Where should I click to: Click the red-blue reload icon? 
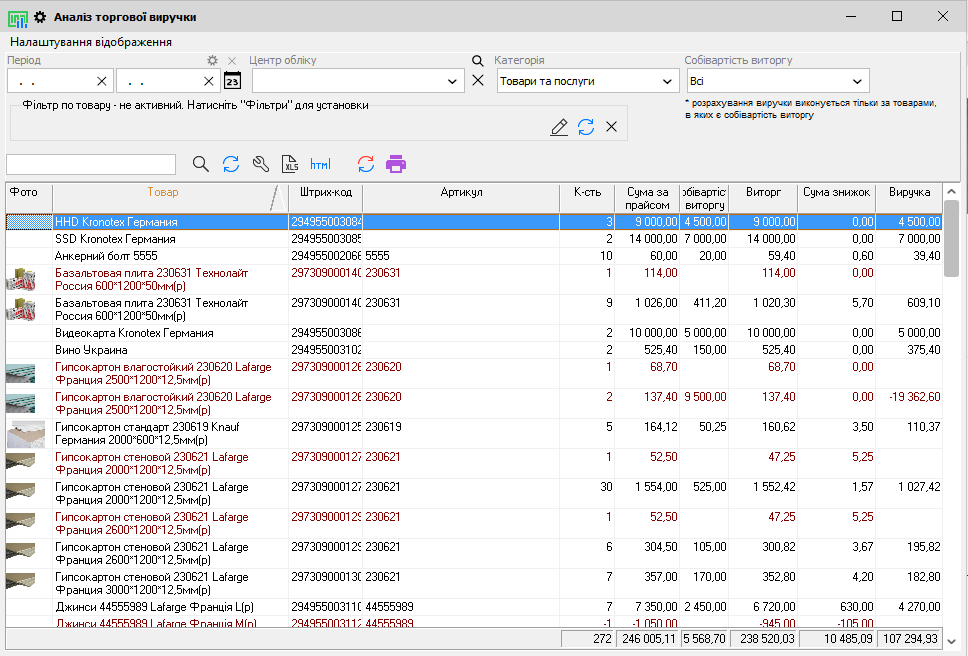[x=366, y=164]
